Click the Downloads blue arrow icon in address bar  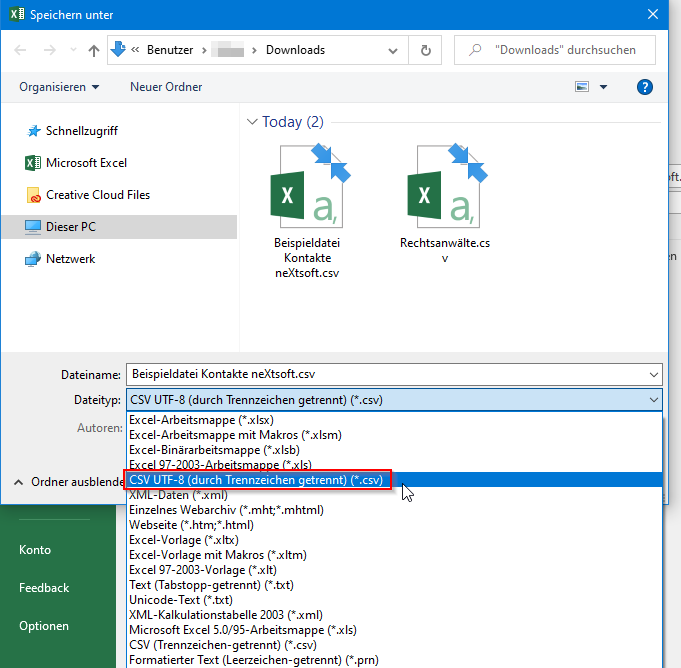coord(118,49)
